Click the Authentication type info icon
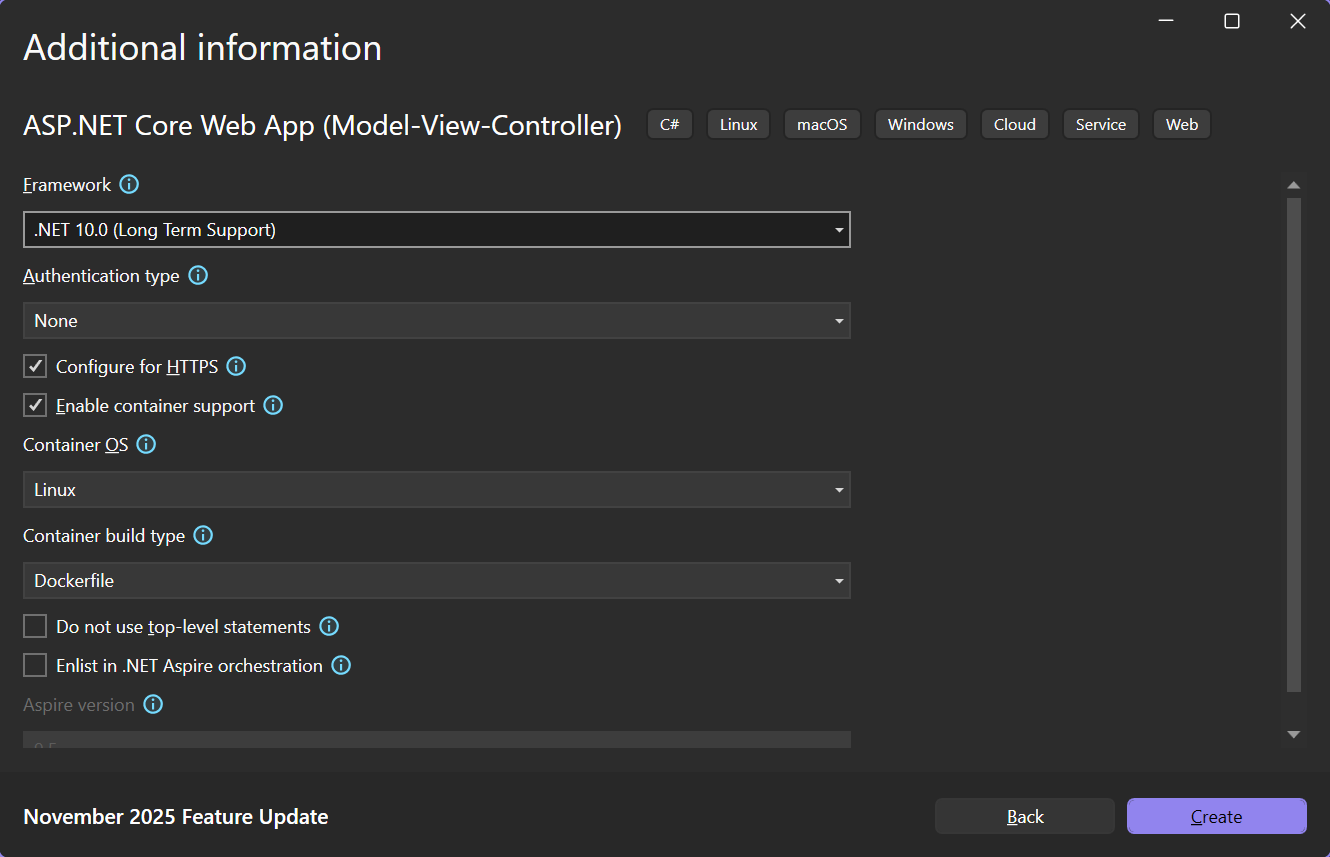This screenshot has width=1330, height=857. coord(197,275)
